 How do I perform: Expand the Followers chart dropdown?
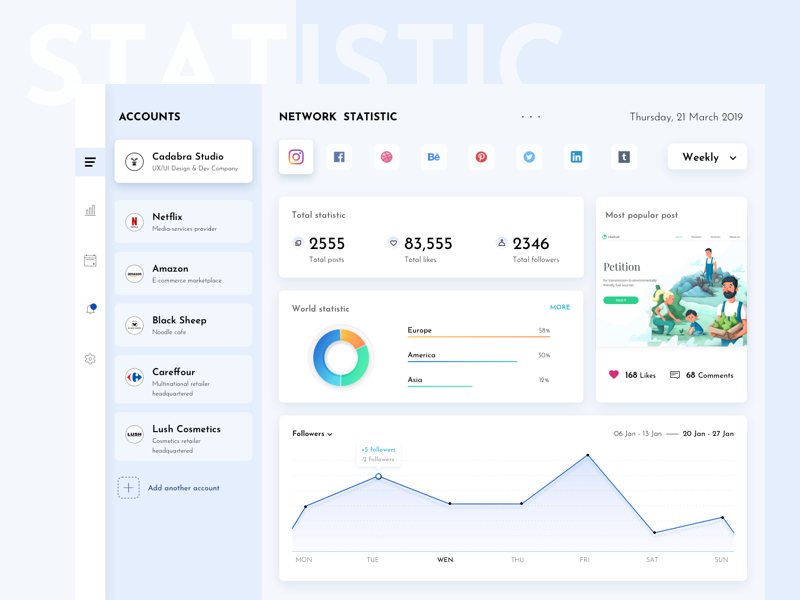pyautogui.click(x=314, y=434)
